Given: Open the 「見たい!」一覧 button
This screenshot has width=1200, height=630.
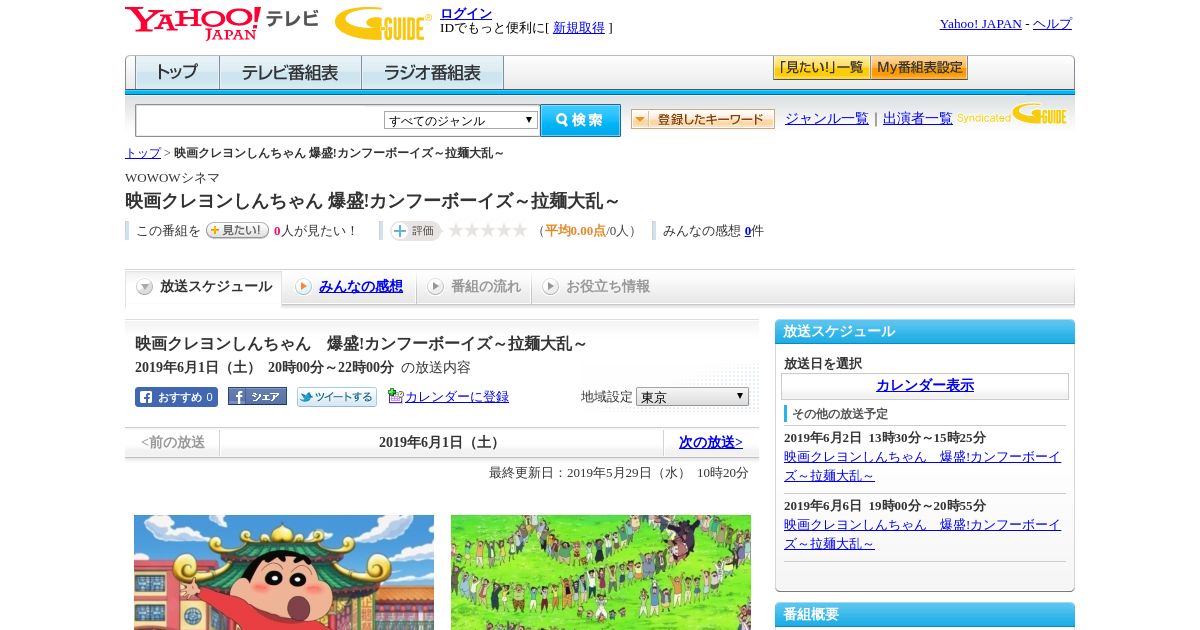Looking at the screenshot, I should [x=821, y=68].
